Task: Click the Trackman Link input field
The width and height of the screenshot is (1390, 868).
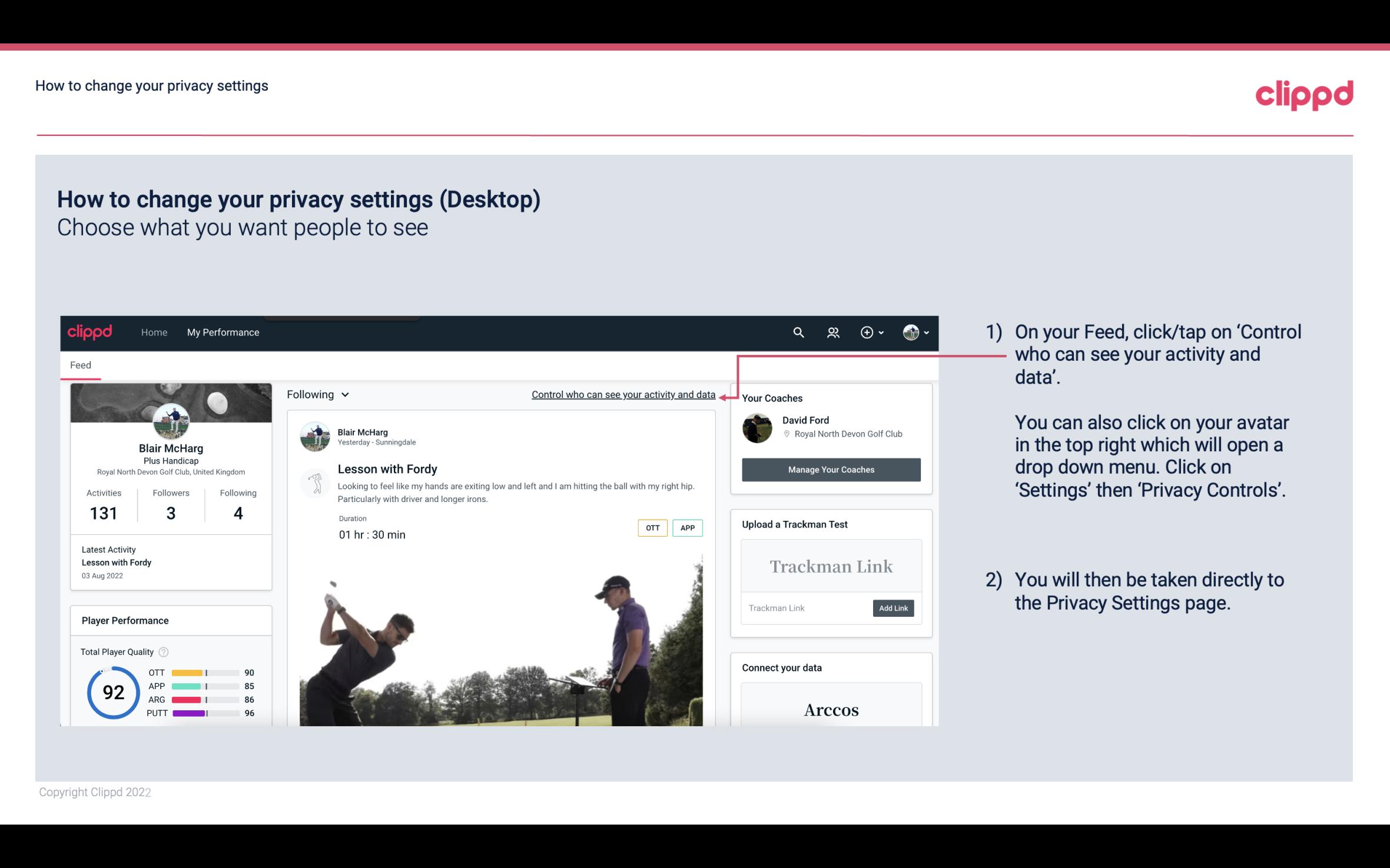Action: point(807,608)
